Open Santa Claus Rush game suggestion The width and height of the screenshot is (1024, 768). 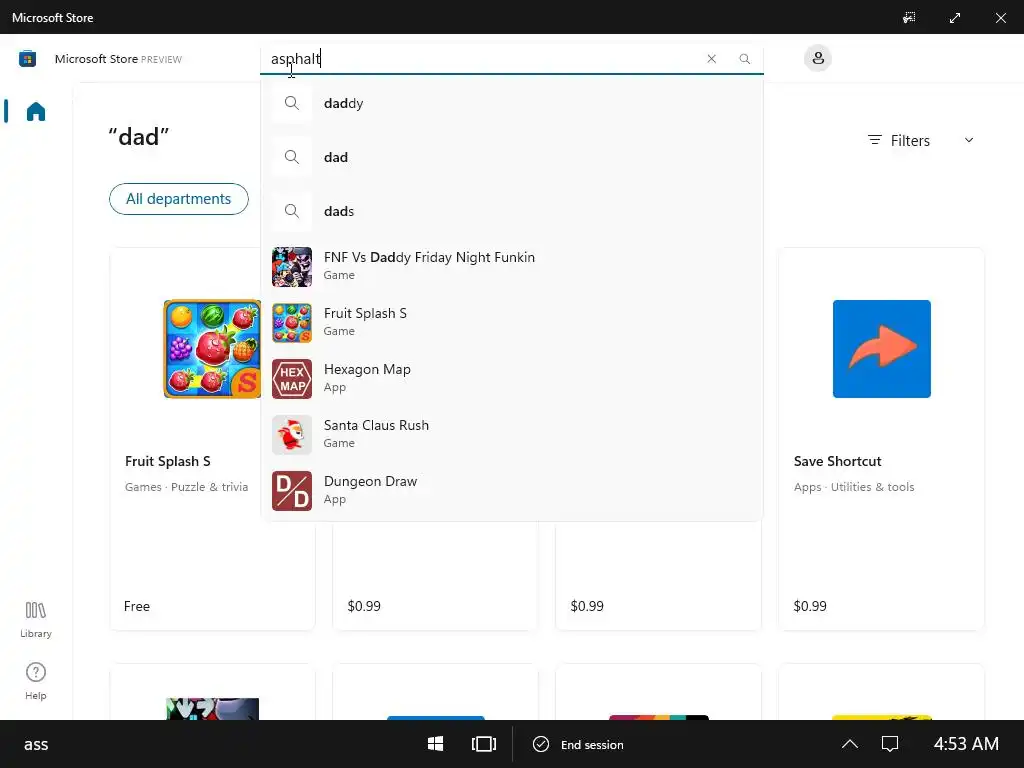click(x=511, y=434)
